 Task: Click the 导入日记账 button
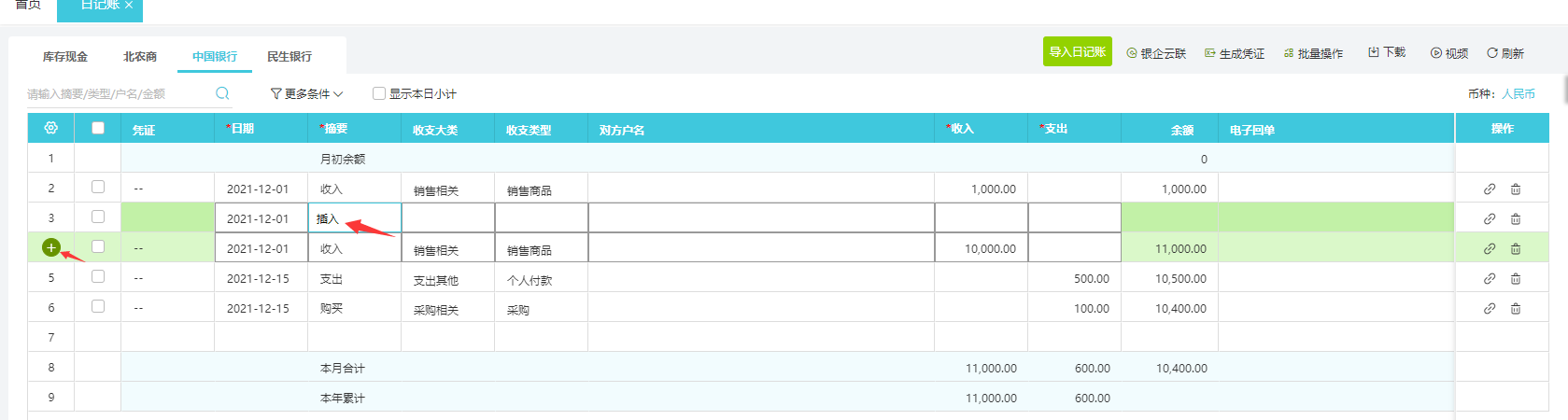1077,52
